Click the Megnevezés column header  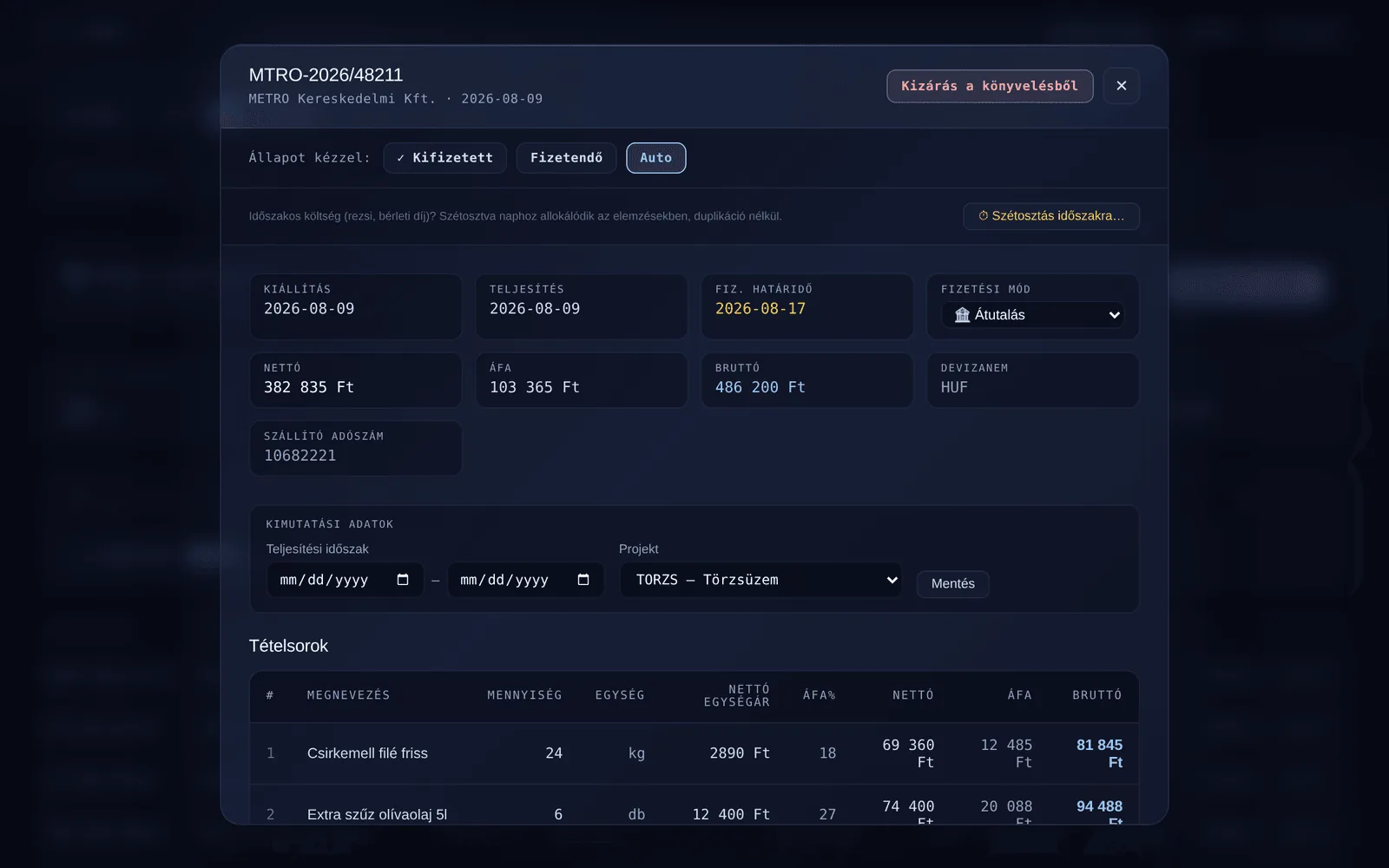[348, 695]
